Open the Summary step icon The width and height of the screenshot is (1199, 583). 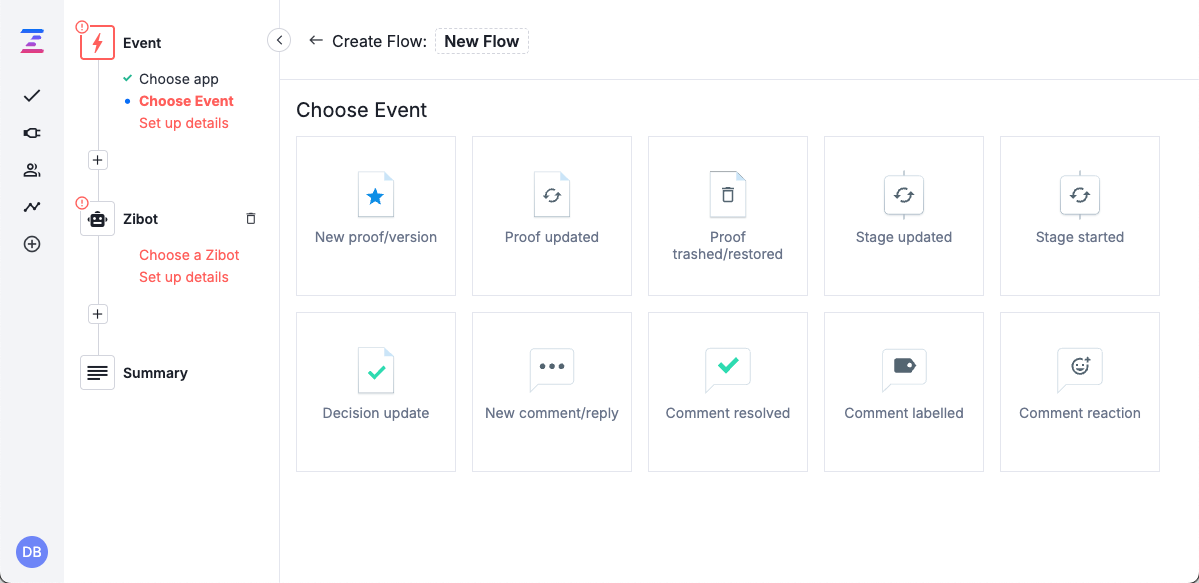97,372
